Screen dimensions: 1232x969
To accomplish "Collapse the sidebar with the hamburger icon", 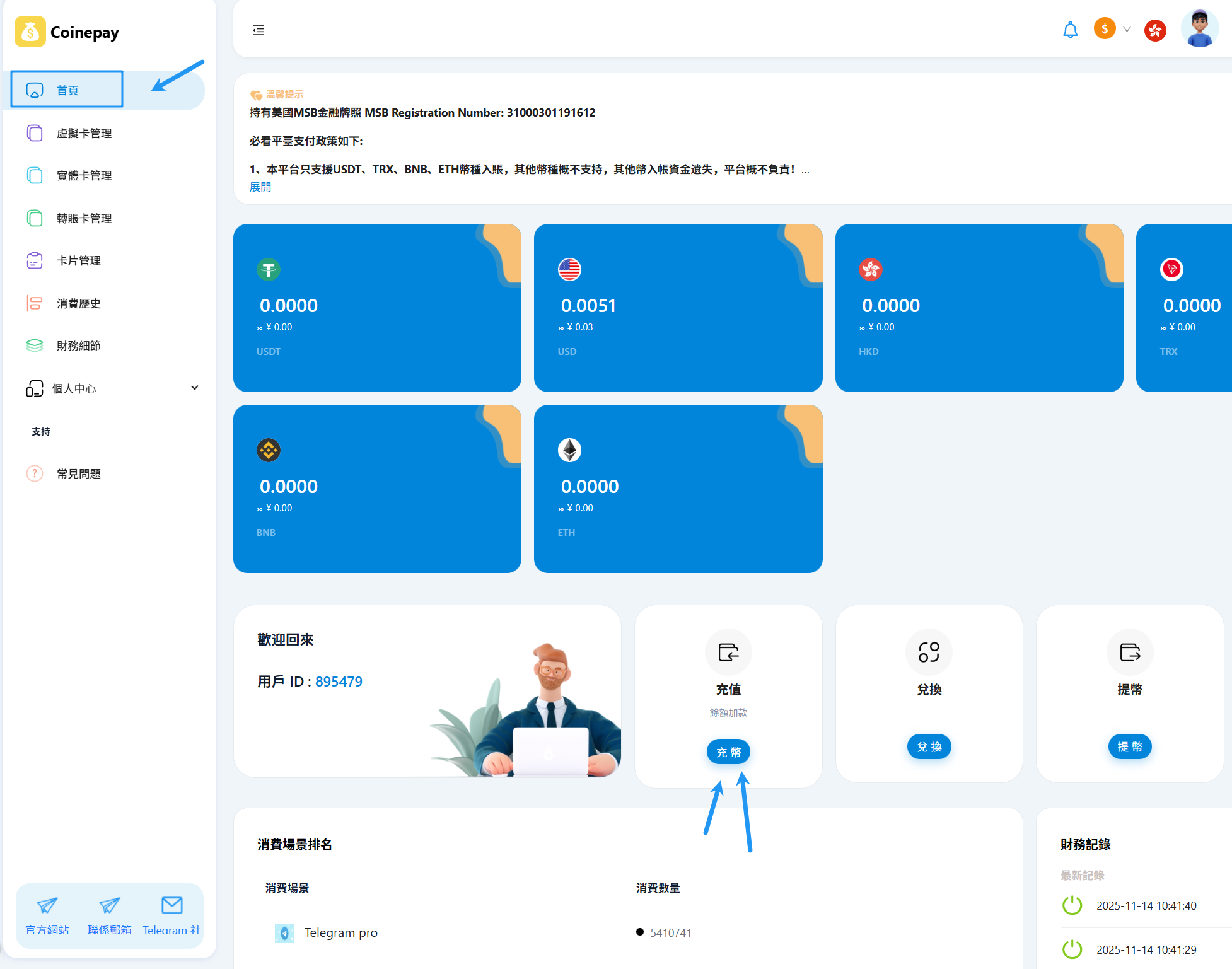I will 259,30.
